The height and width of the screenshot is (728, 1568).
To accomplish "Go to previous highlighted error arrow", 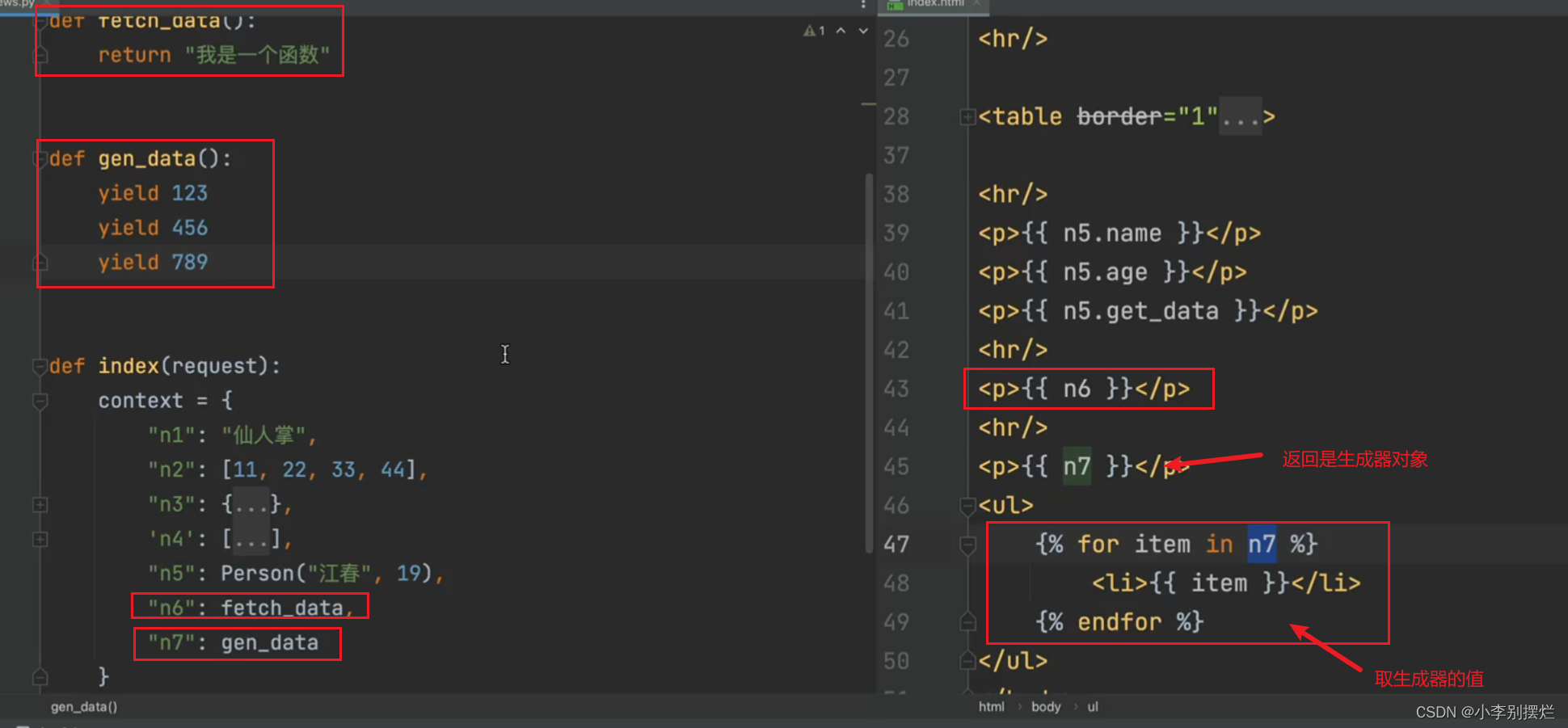I will [841, 31].
